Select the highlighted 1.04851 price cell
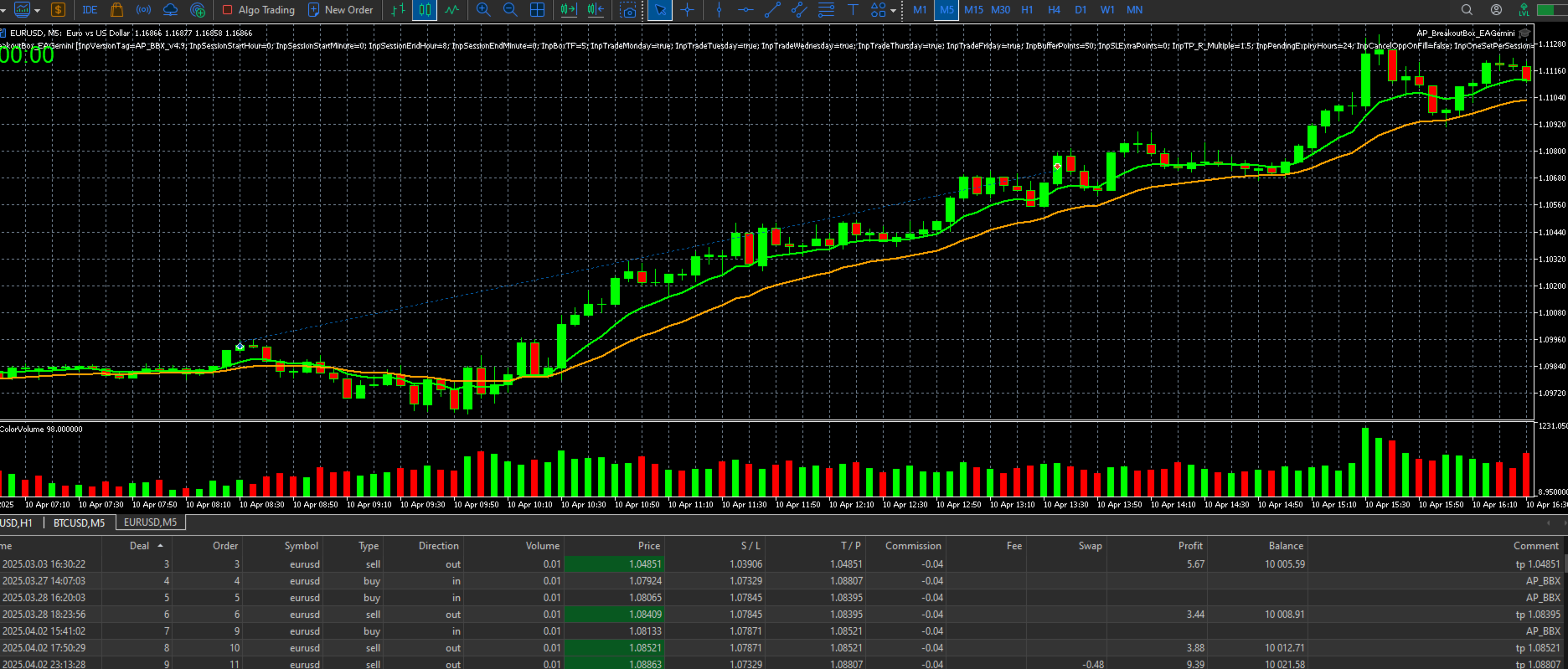Screen dimensions: 1568x669 coord(613,564)
